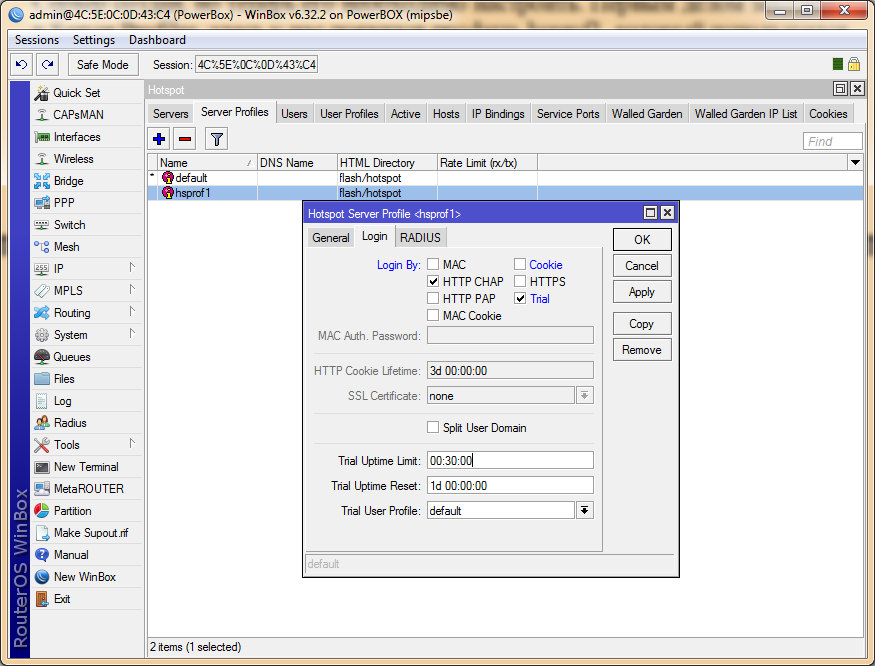Open the Log sidebar item
This screenshot has height=666, width=875.
tap(62, 401)
